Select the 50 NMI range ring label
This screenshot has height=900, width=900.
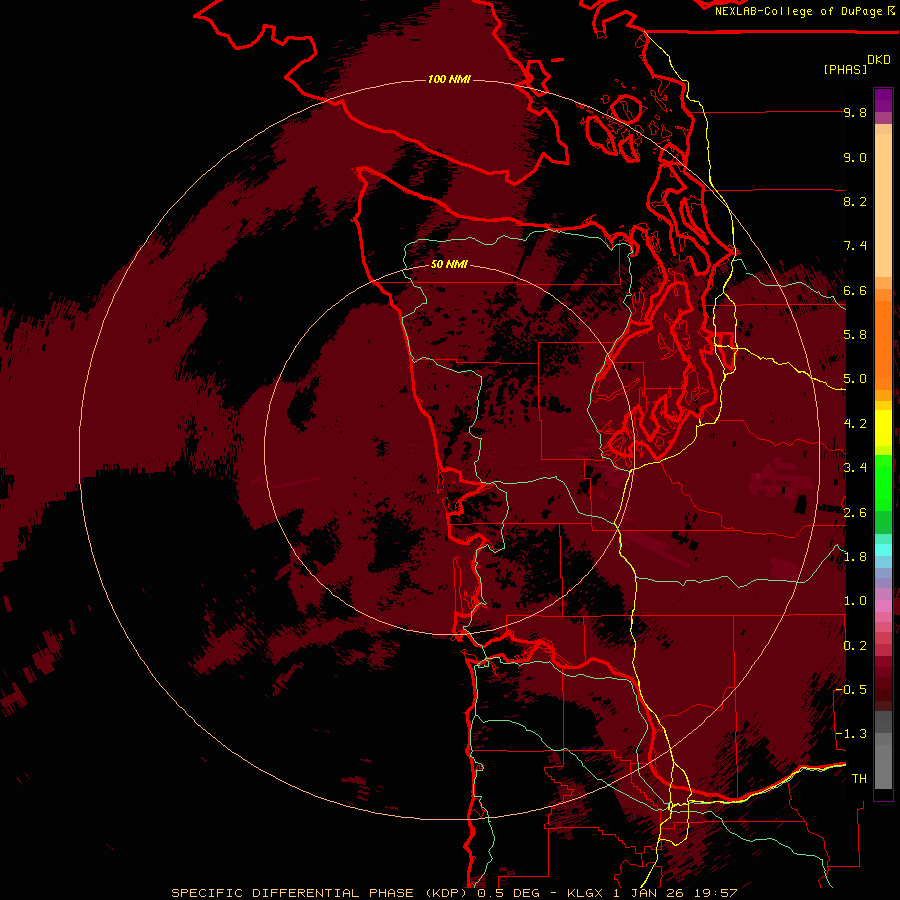click(x=449, y=264)
